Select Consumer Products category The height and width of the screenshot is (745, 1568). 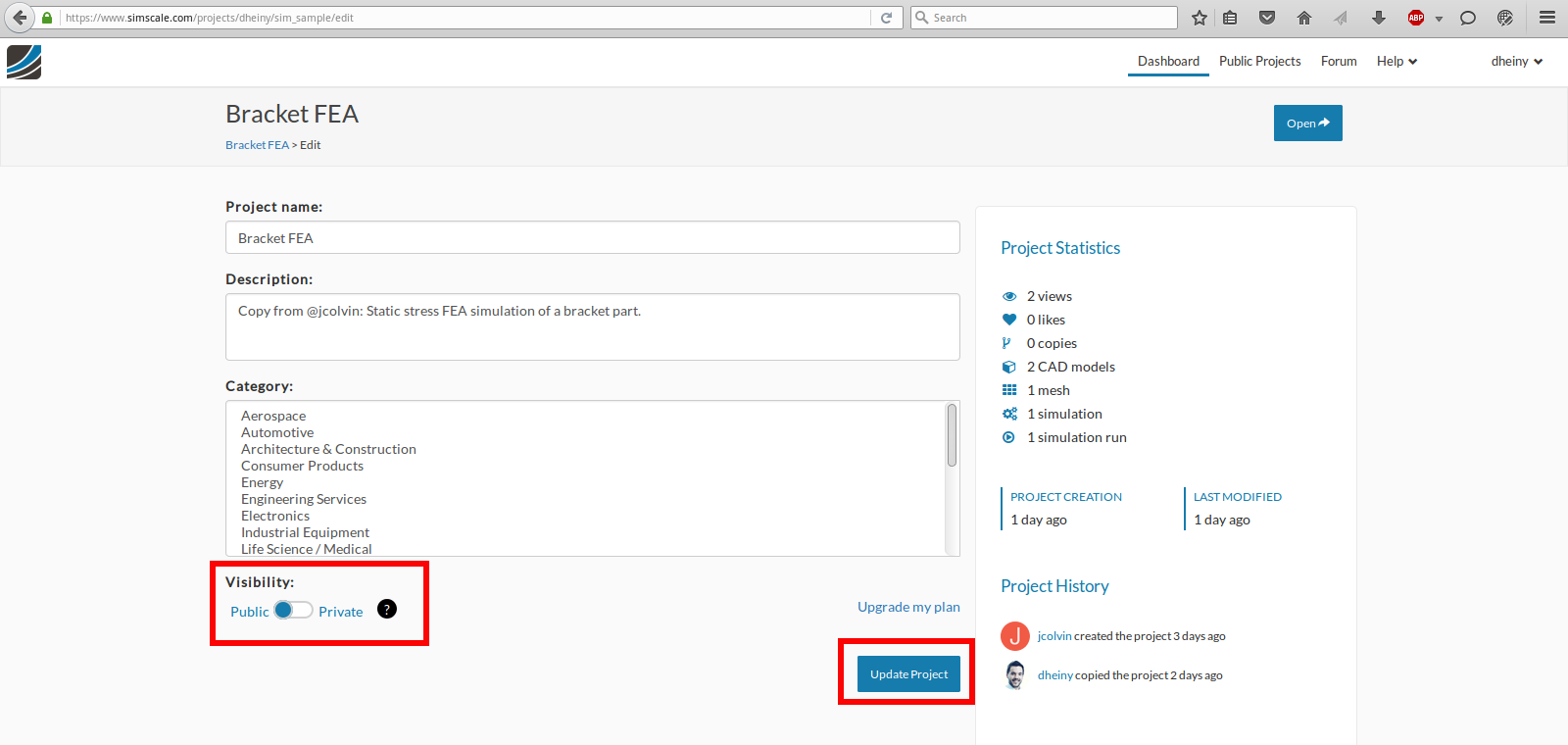coord(302,466)
